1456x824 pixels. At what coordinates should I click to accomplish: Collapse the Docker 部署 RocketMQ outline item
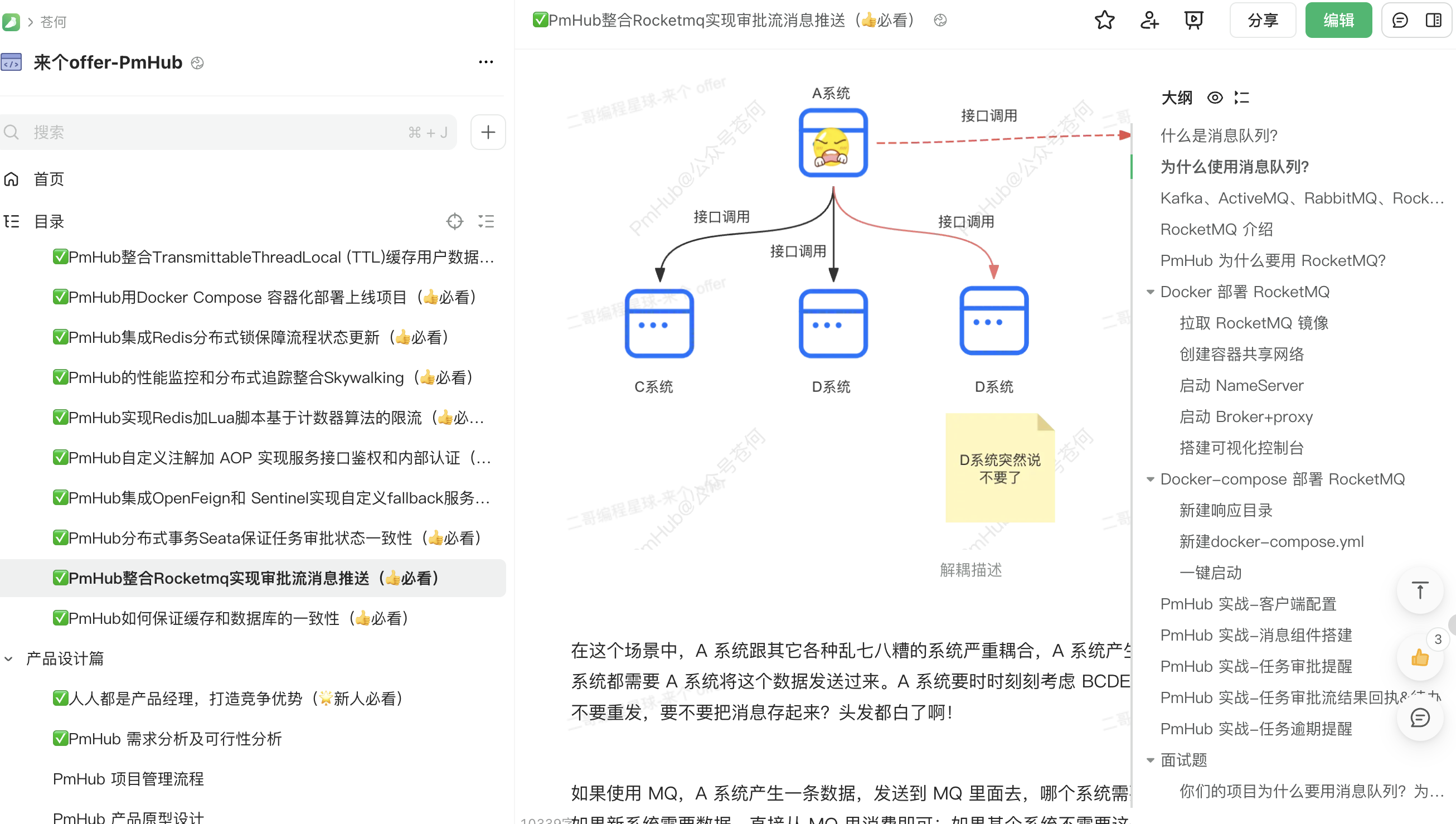pos(1151,292)
